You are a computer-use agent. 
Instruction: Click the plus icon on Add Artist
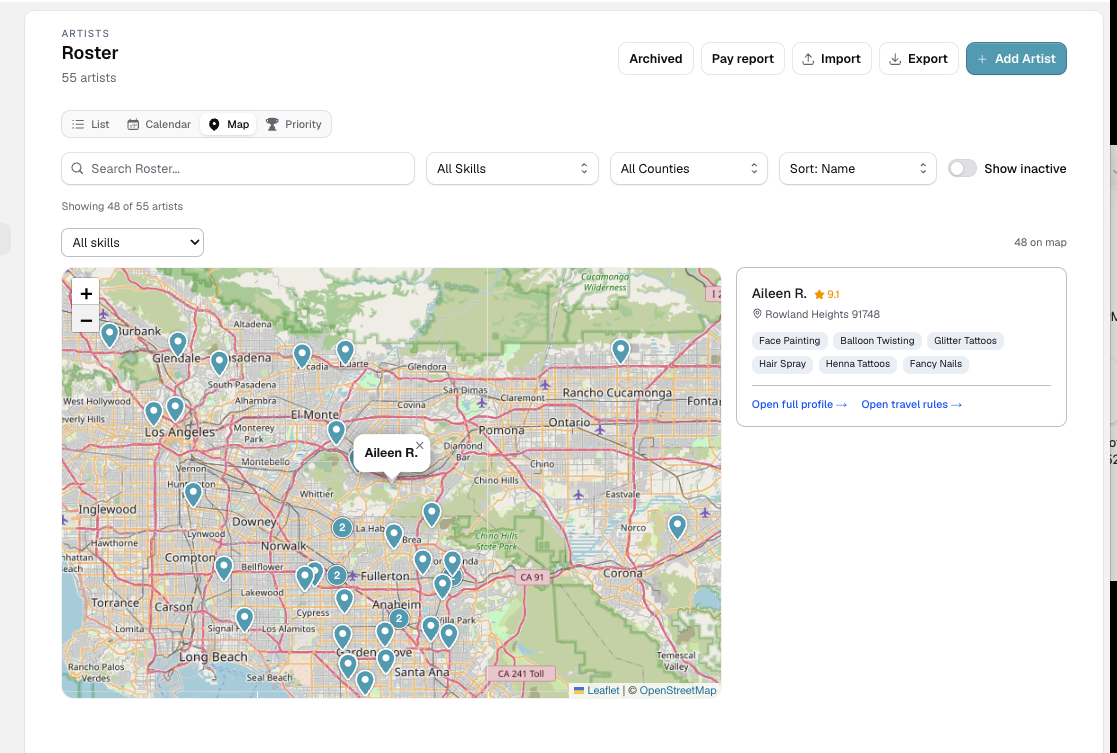[x=982, y=59]
